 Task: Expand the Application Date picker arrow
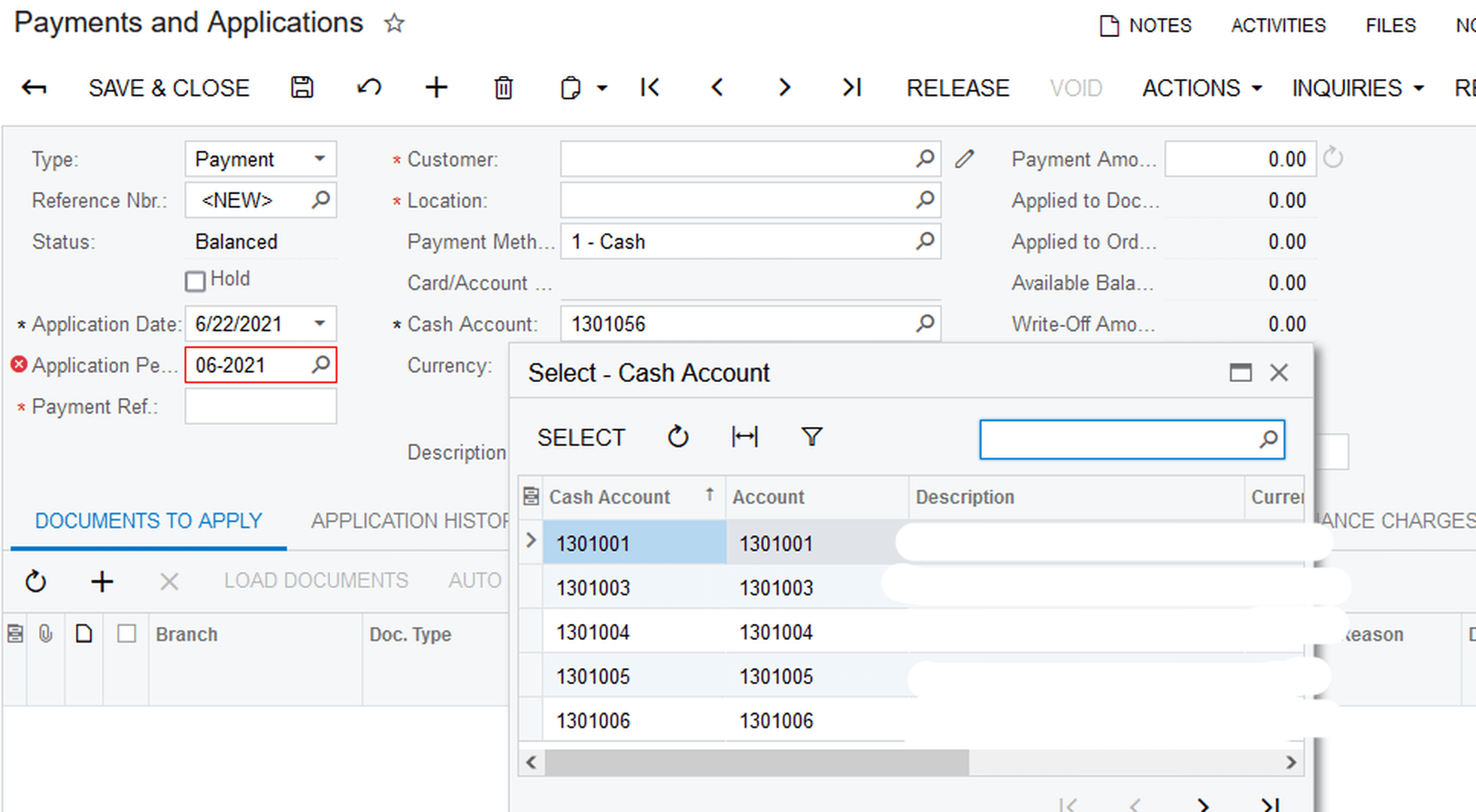pos(320,323)
